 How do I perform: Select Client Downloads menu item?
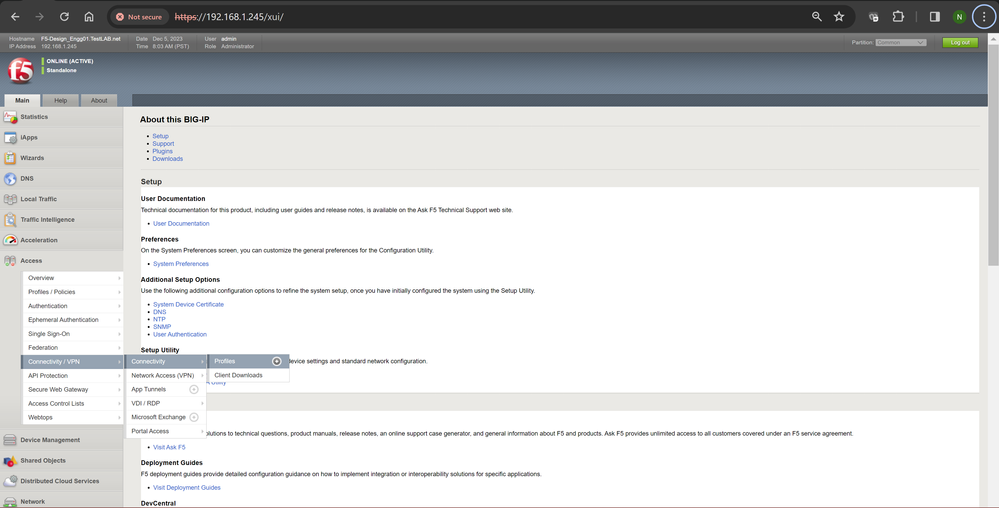coord(249,375)
